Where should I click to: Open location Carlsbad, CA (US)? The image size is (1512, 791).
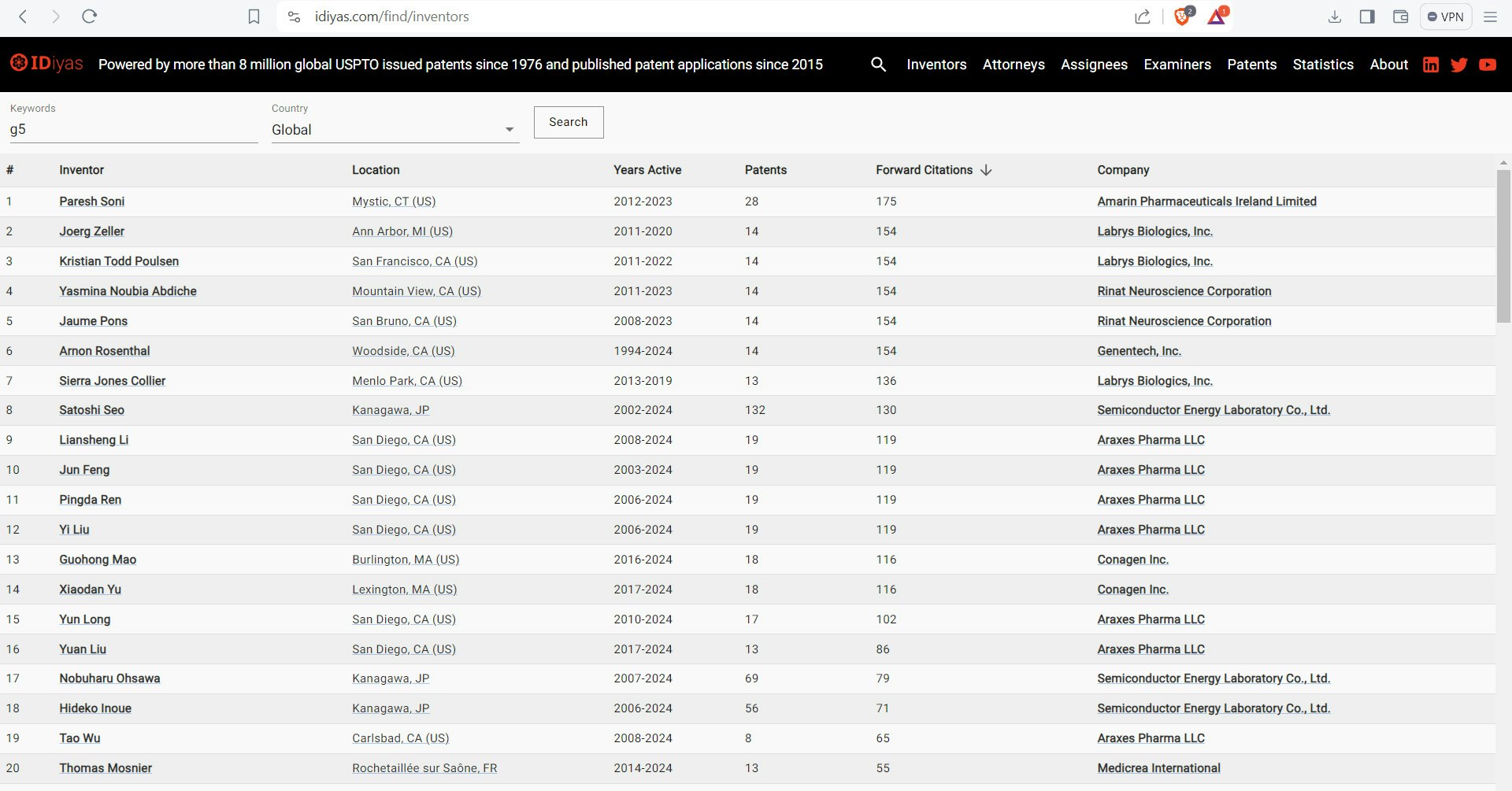[401, 738]
